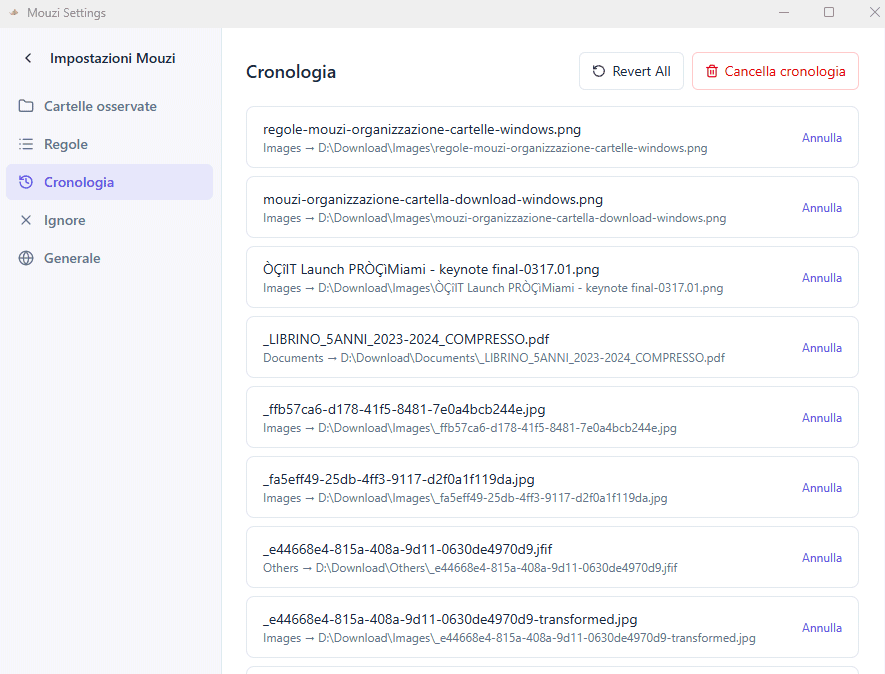Image resolution: width=885 pixels, height=674 pixels.
Task: Annulla the _e44668e4 transformed.jpg move
Action: 822,628
